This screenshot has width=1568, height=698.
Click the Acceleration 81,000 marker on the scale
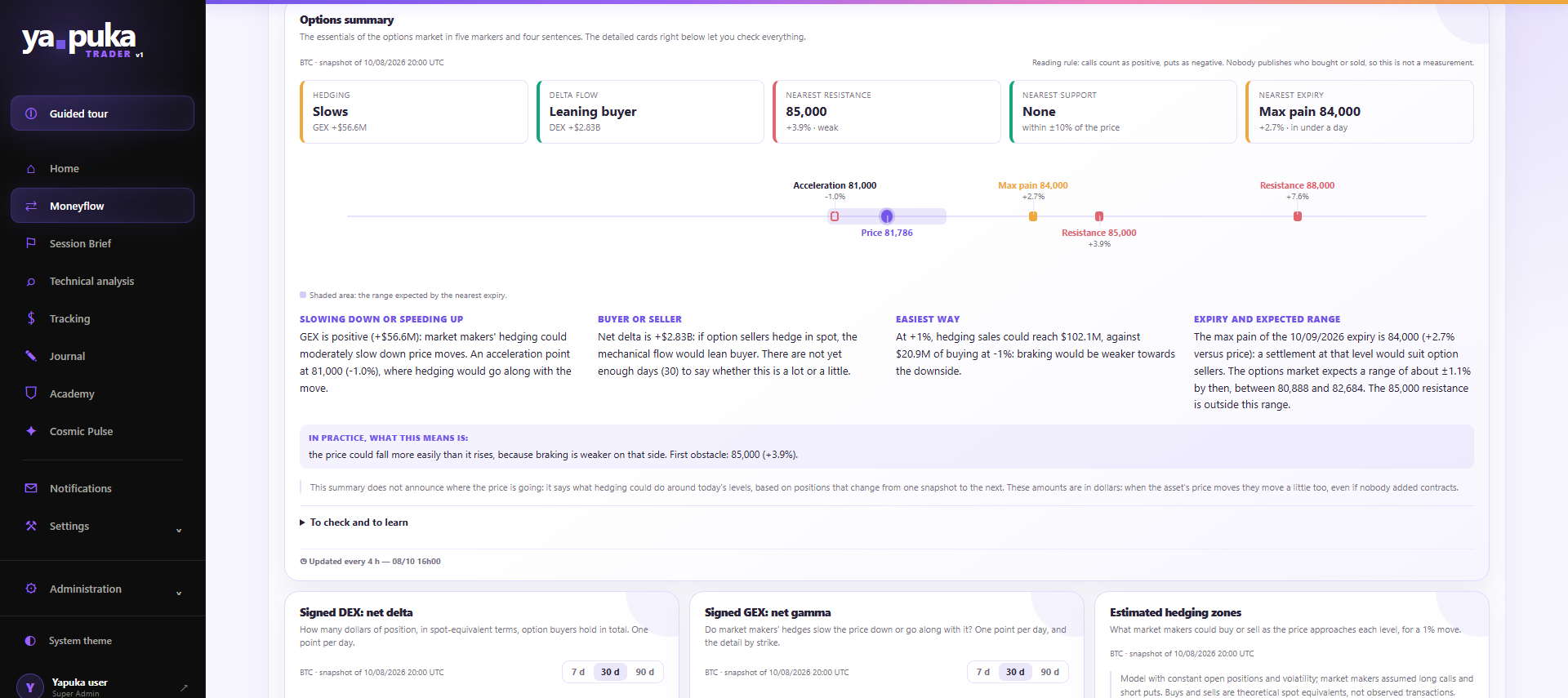[835, 216]
